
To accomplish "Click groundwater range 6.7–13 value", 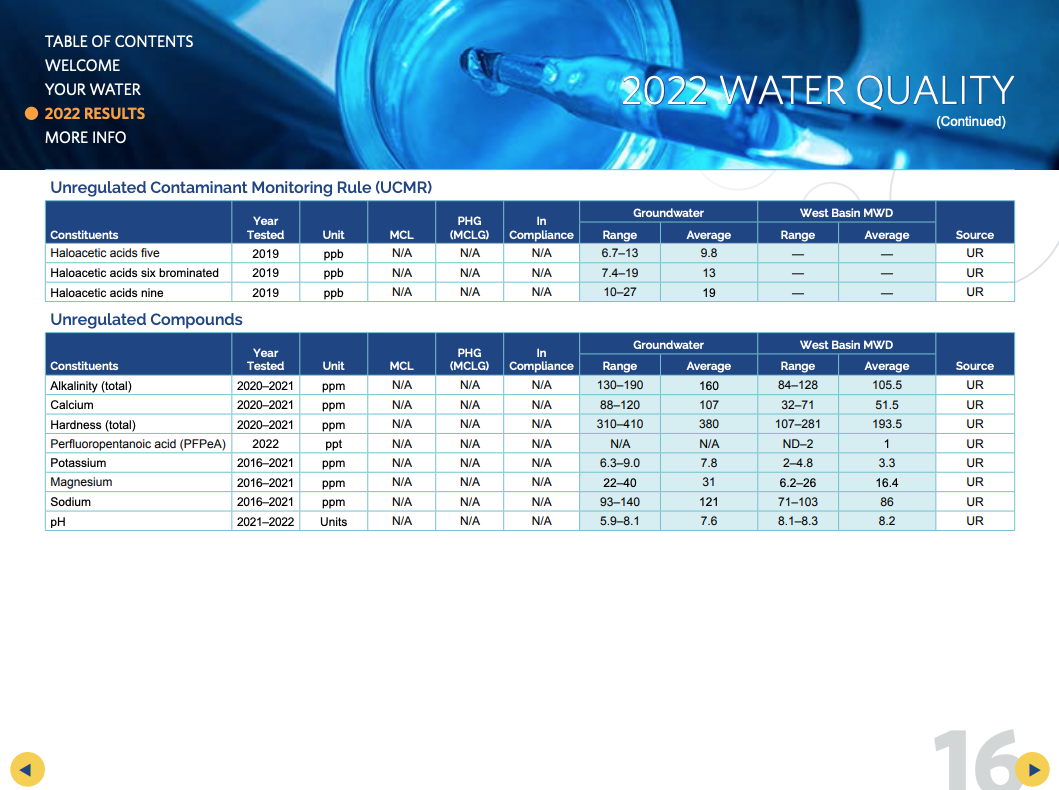I will [x=619, y=253].
